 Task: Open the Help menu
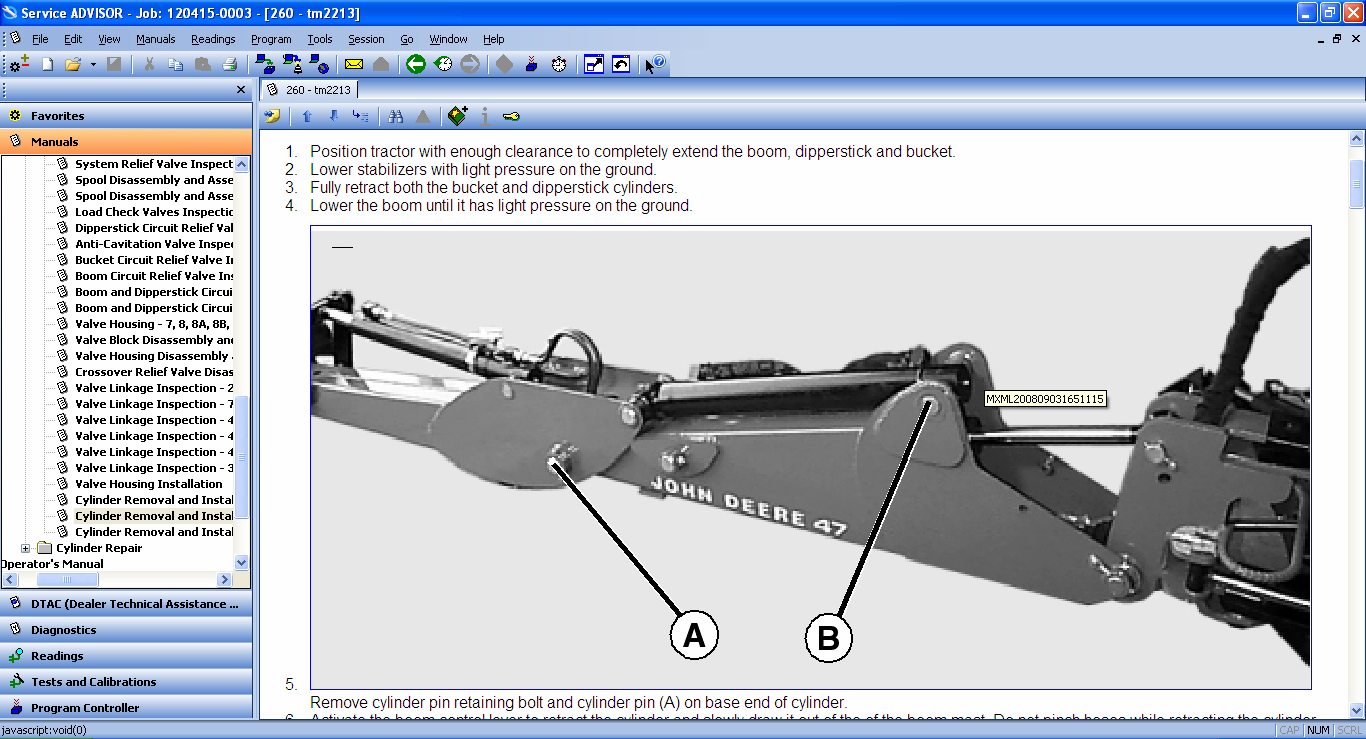(494, 39)
